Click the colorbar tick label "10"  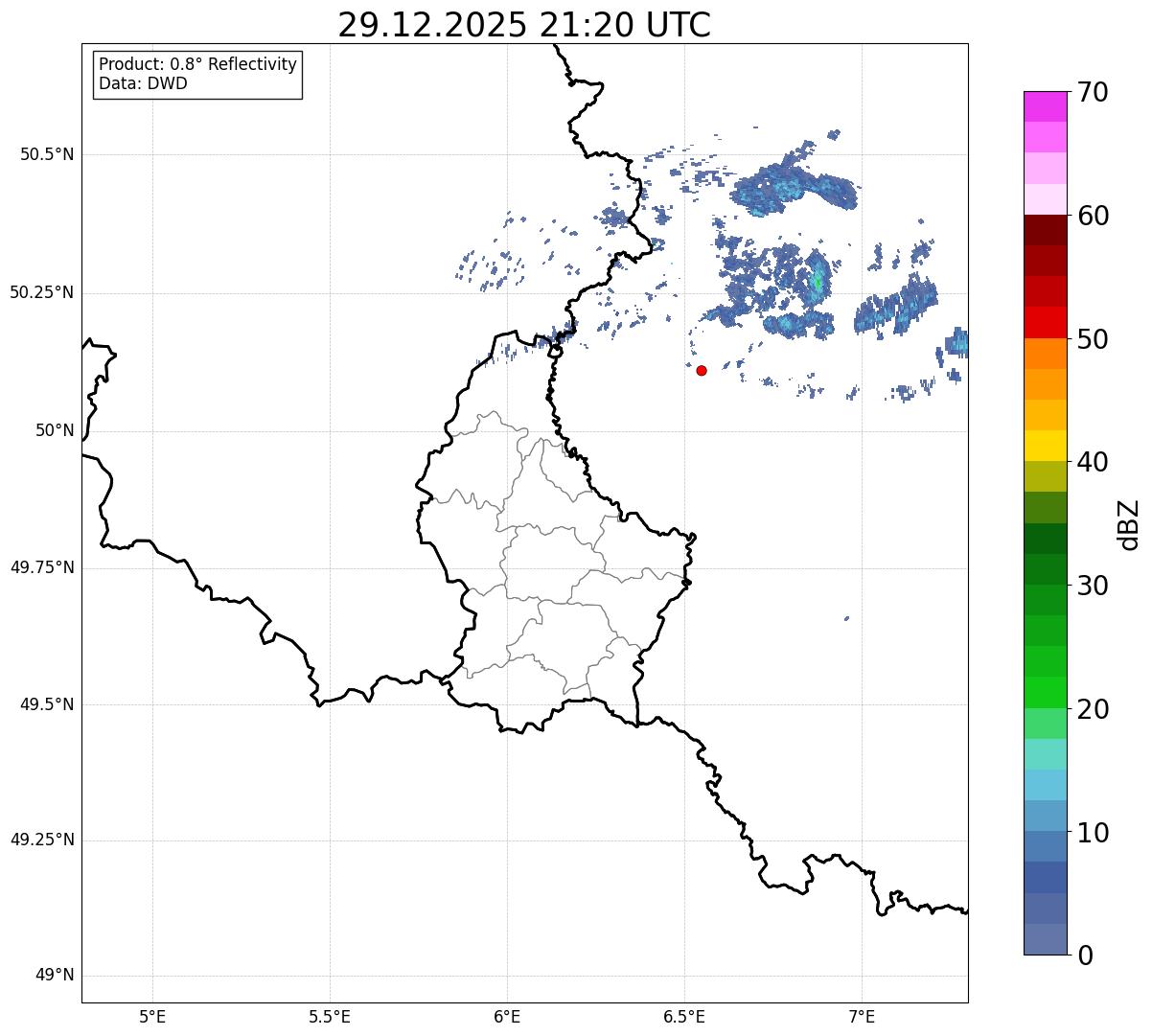[x=1093, y=832]
